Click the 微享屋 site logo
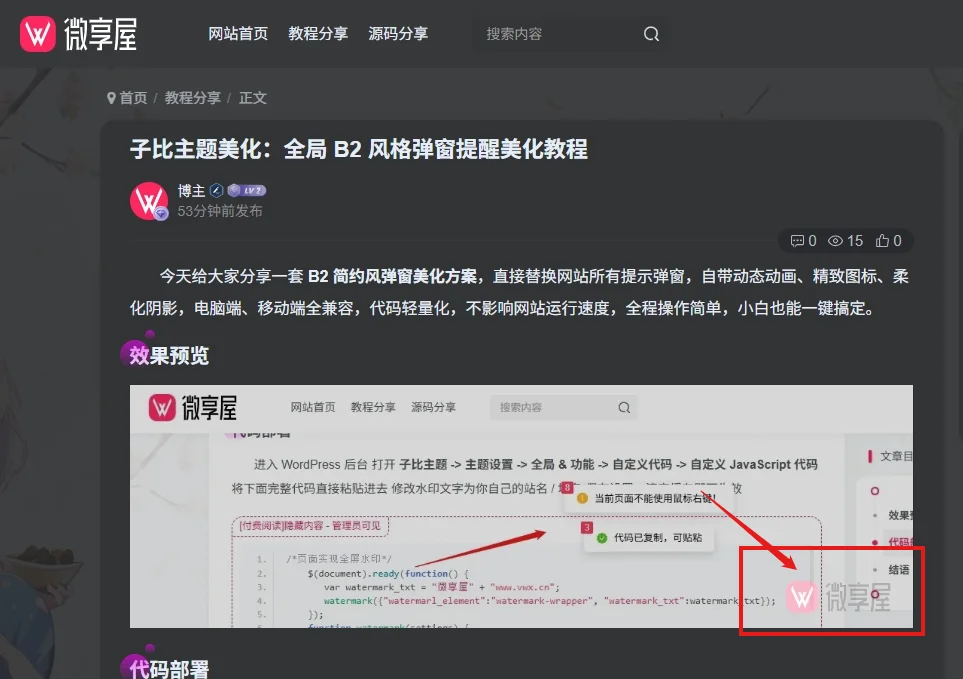 point(79,34)
